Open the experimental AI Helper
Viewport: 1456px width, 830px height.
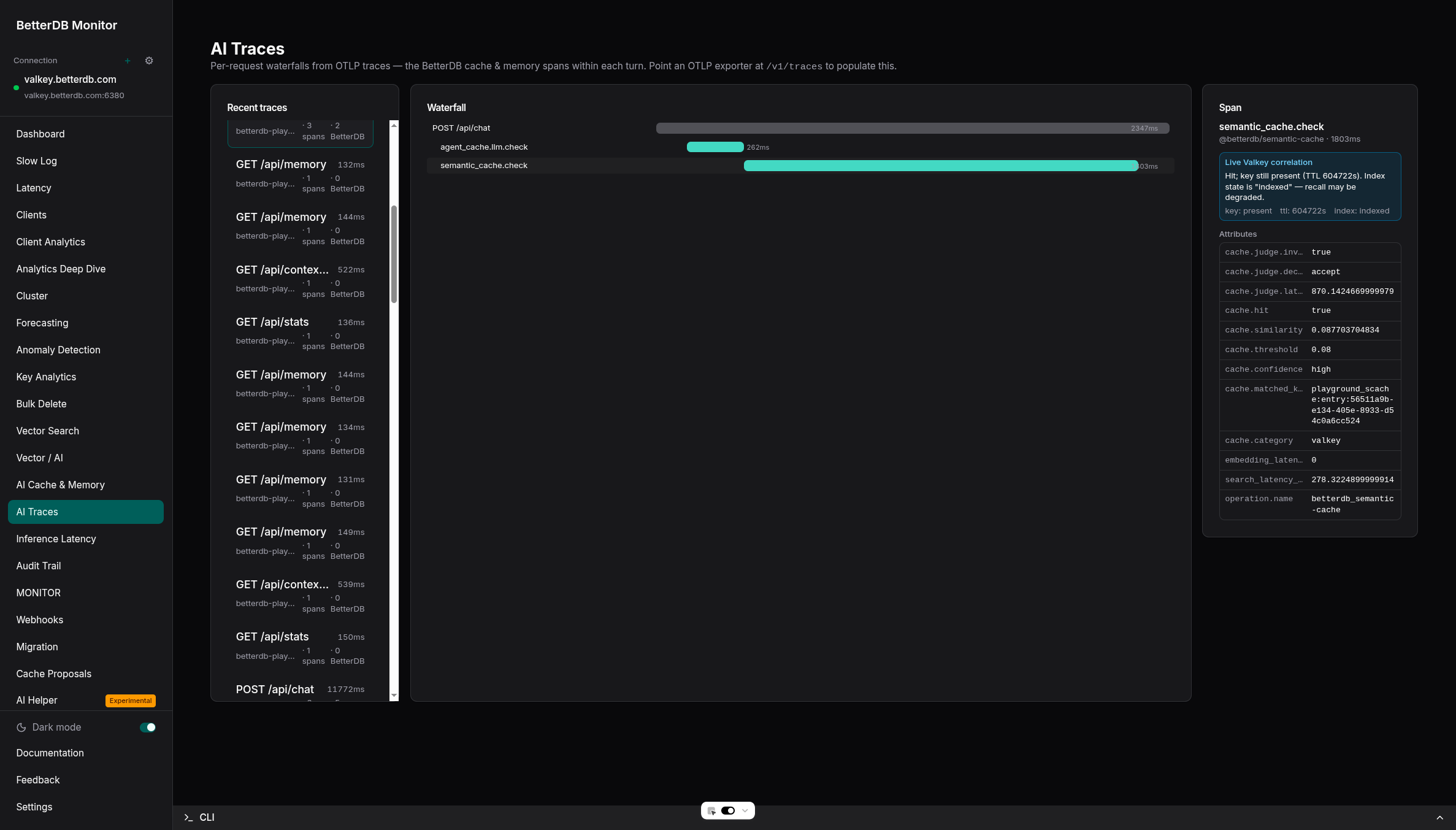[86, 700]
